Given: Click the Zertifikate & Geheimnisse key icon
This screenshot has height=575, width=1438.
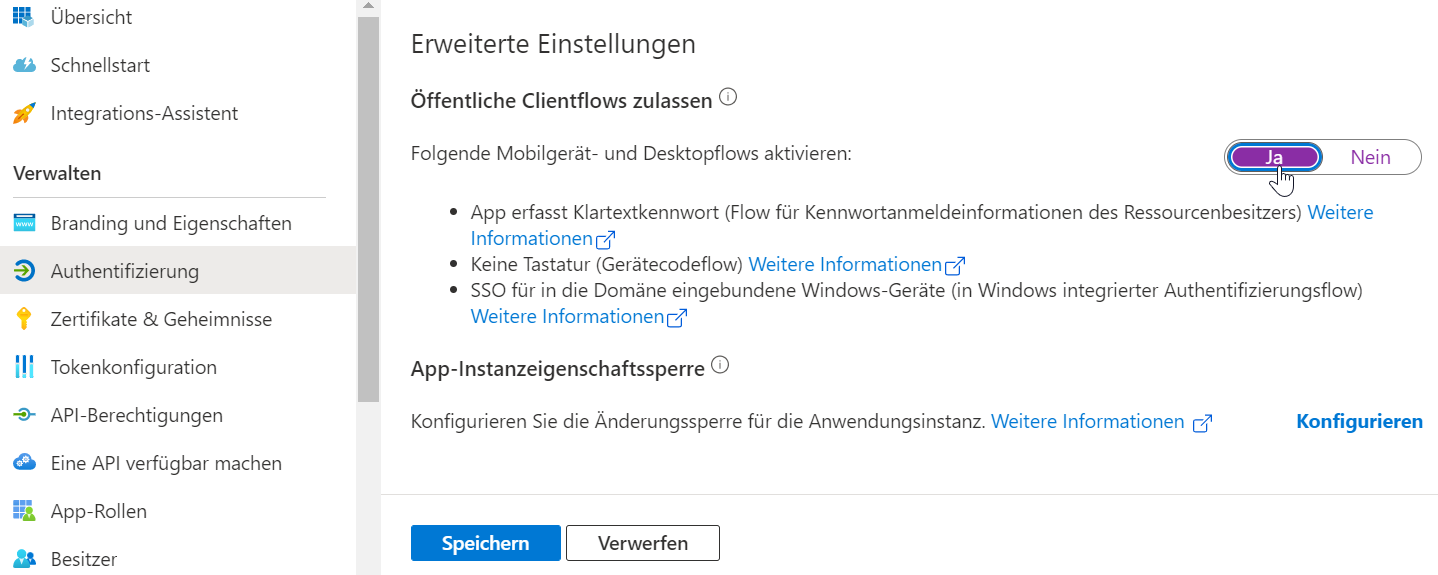Looking at the screenshot, I should (24, 319).
